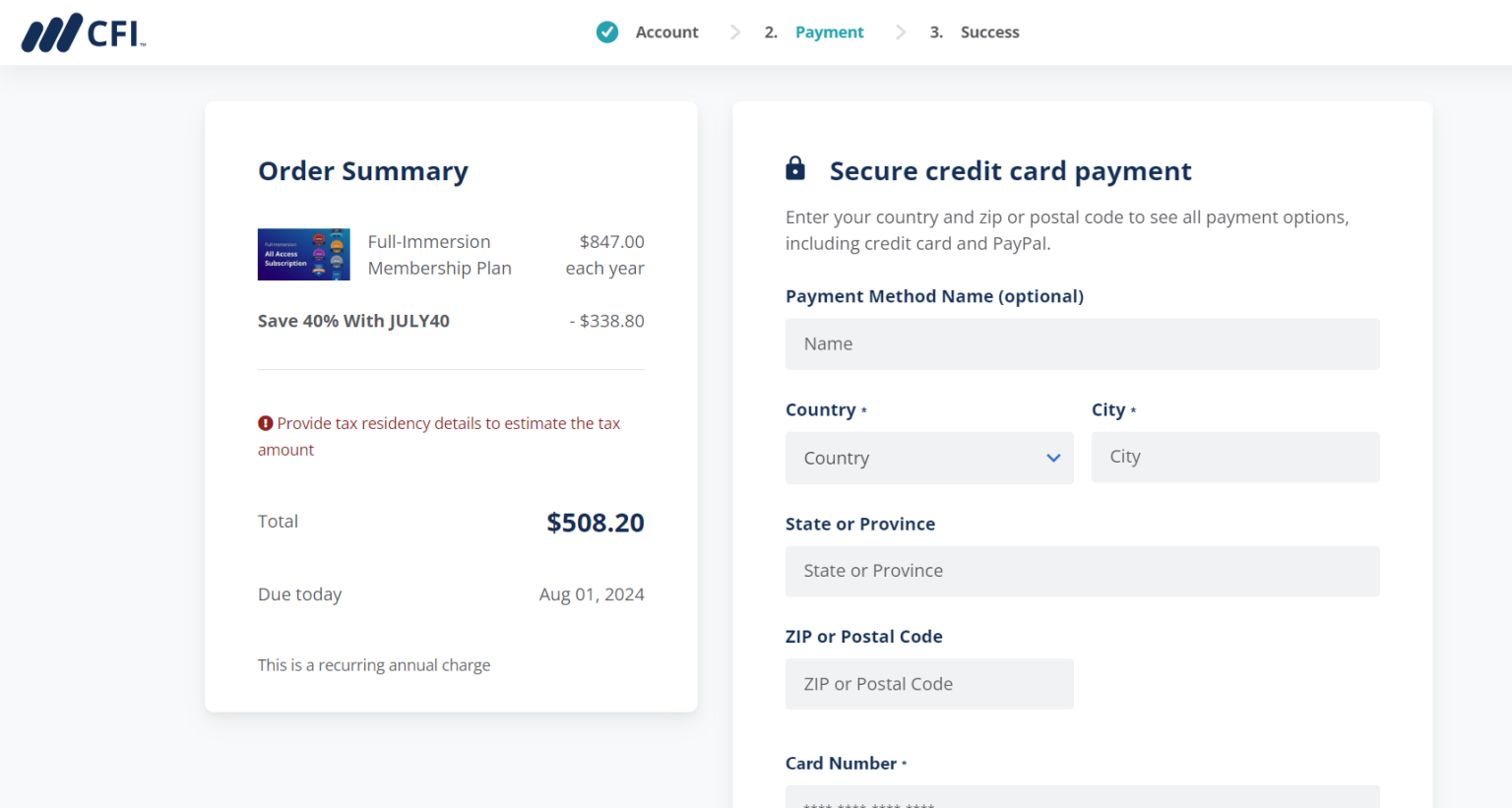This screenshot has height=808, width=1512.
Task: Click the State or Province field
Action: 1083,571
